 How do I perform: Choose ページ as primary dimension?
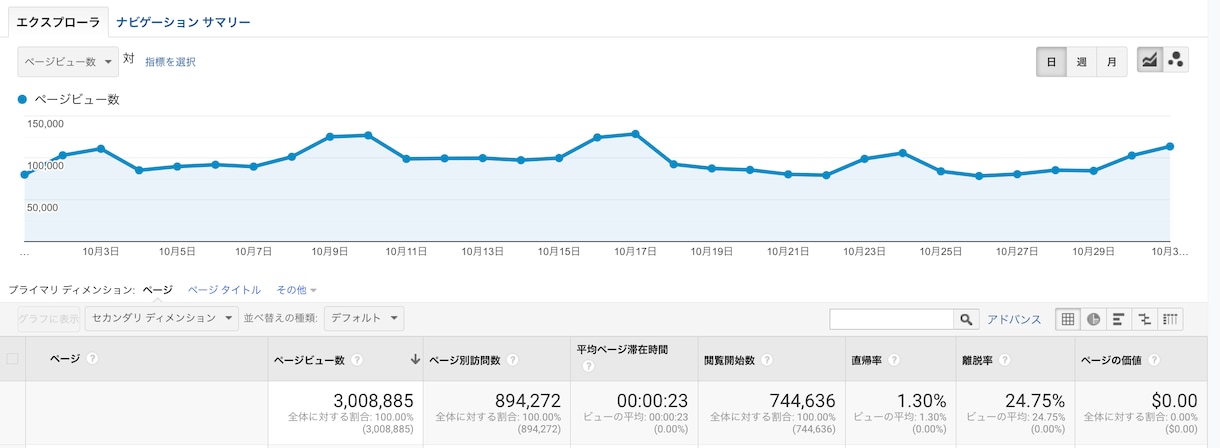[158, 290]
